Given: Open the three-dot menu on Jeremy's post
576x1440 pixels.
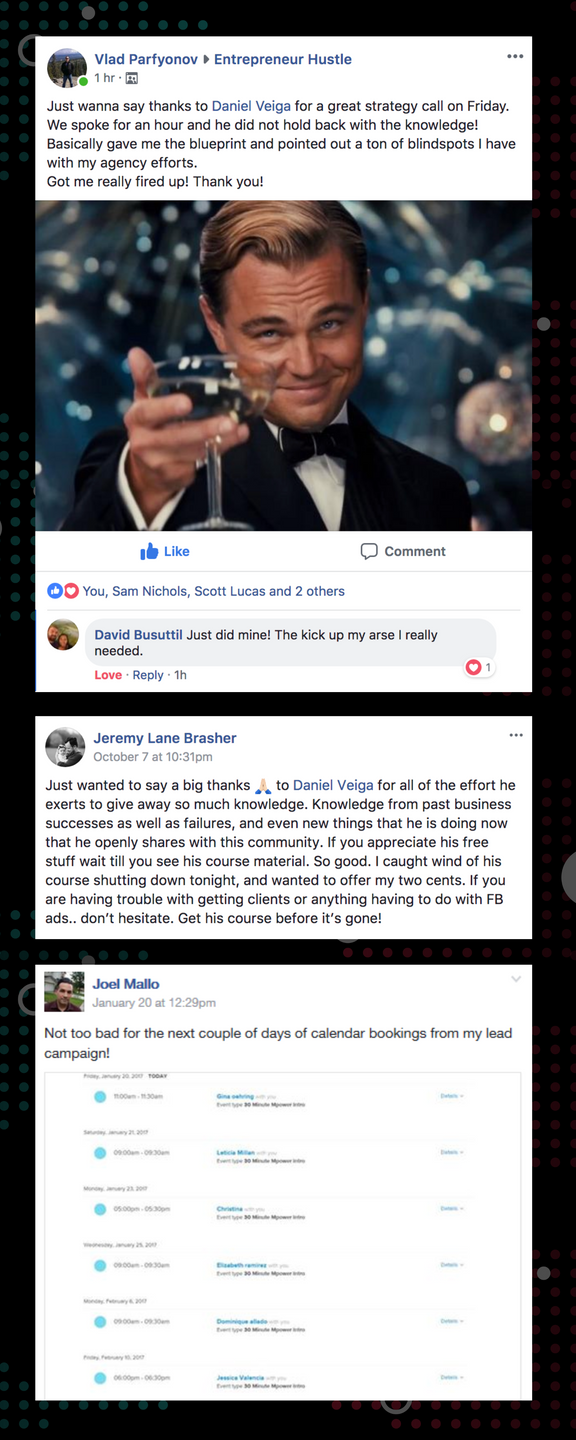Looking at the screenshot, I should point(516,735).
